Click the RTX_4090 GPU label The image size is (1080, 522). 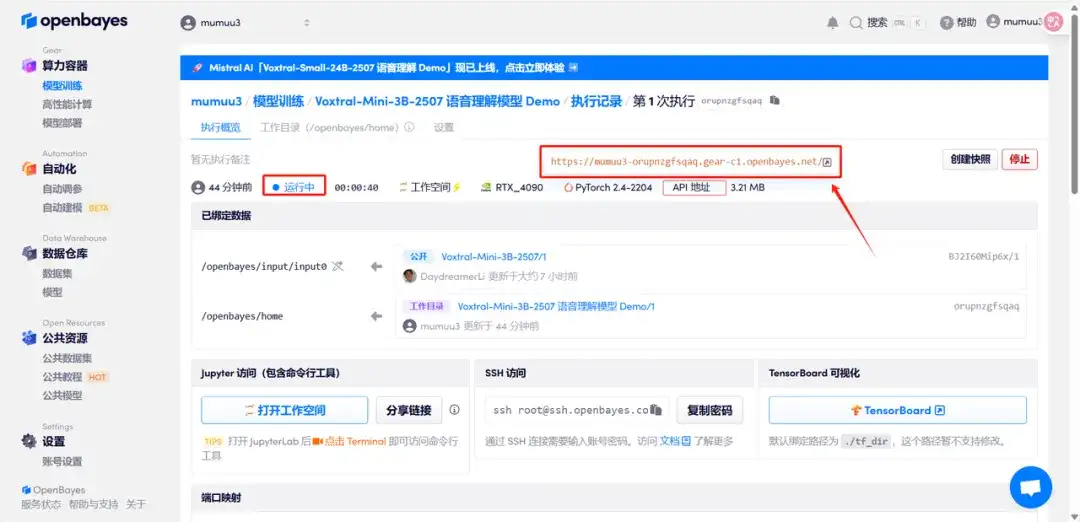pyautogui.click(x=512, y=187)
